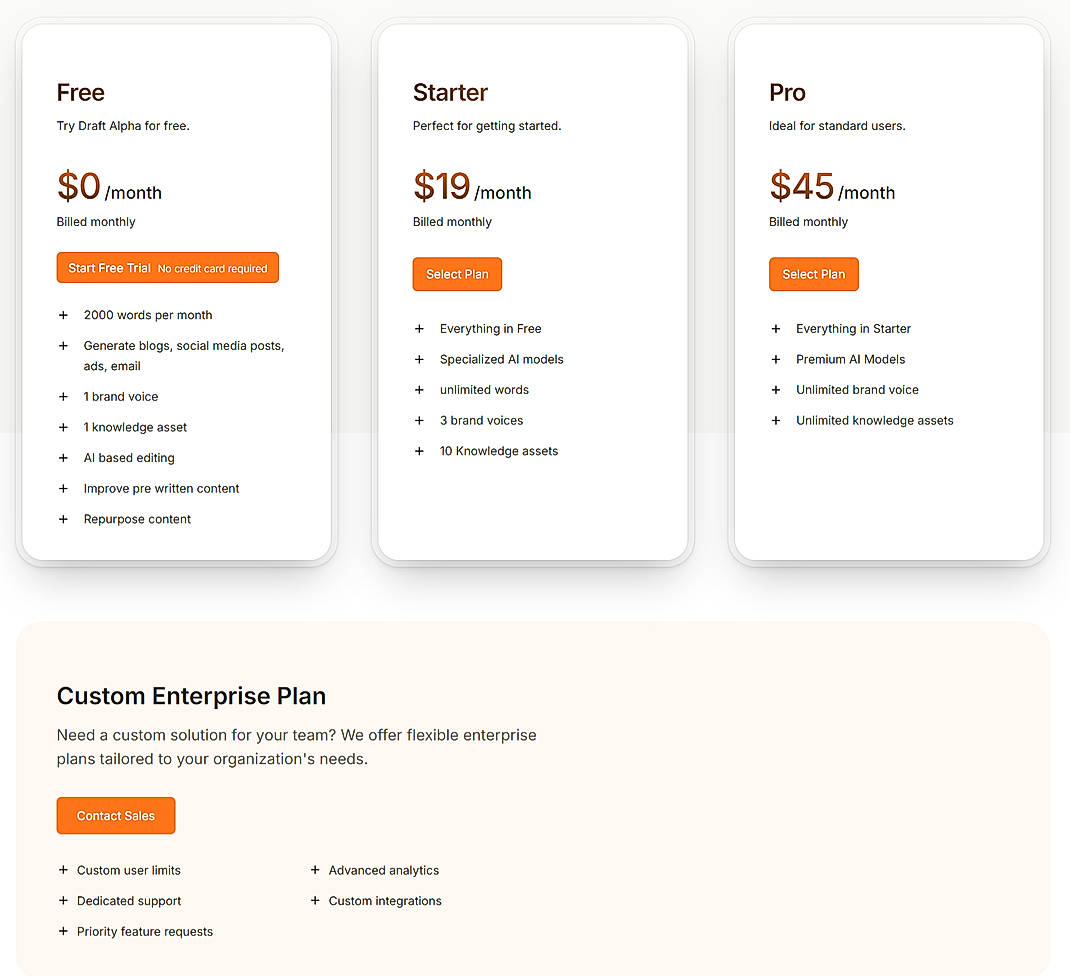Click the "Free" plan title
Image resolution: width=1070 pixels, height=976 pixels.
point(80,92)
